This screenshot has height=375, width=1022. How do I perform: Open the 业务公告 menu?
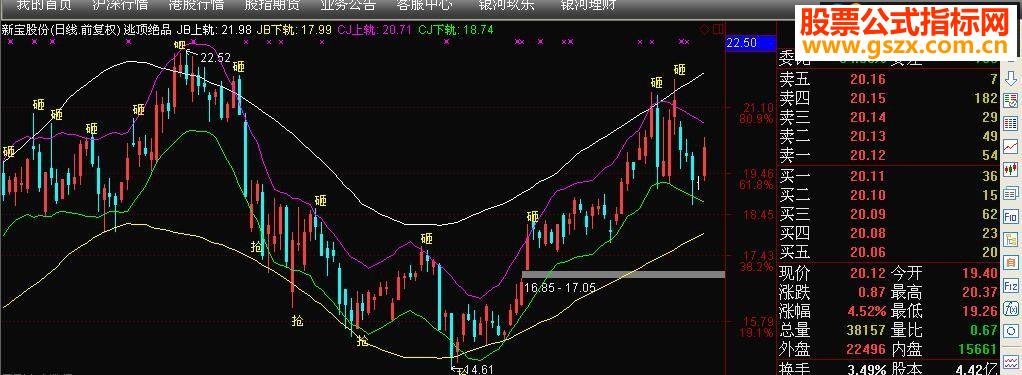[x=348, y=5]
